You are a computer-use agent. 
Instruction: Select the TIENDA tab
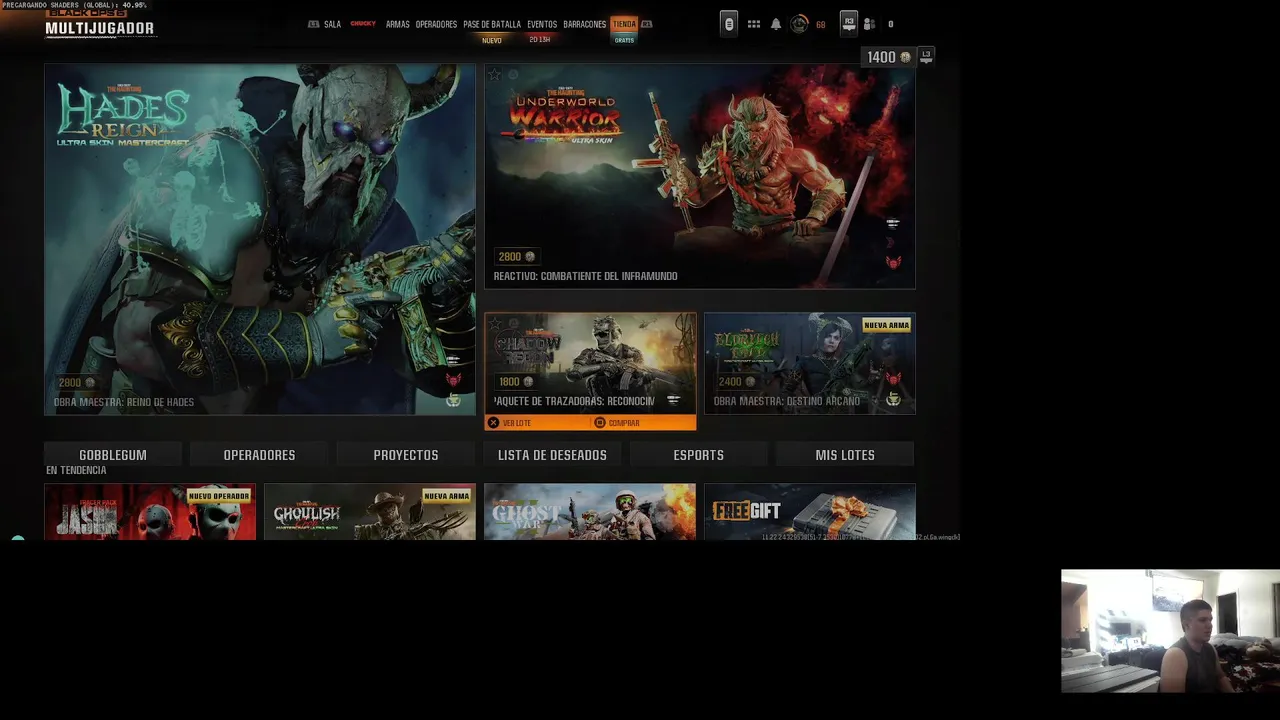pos(624,24)
